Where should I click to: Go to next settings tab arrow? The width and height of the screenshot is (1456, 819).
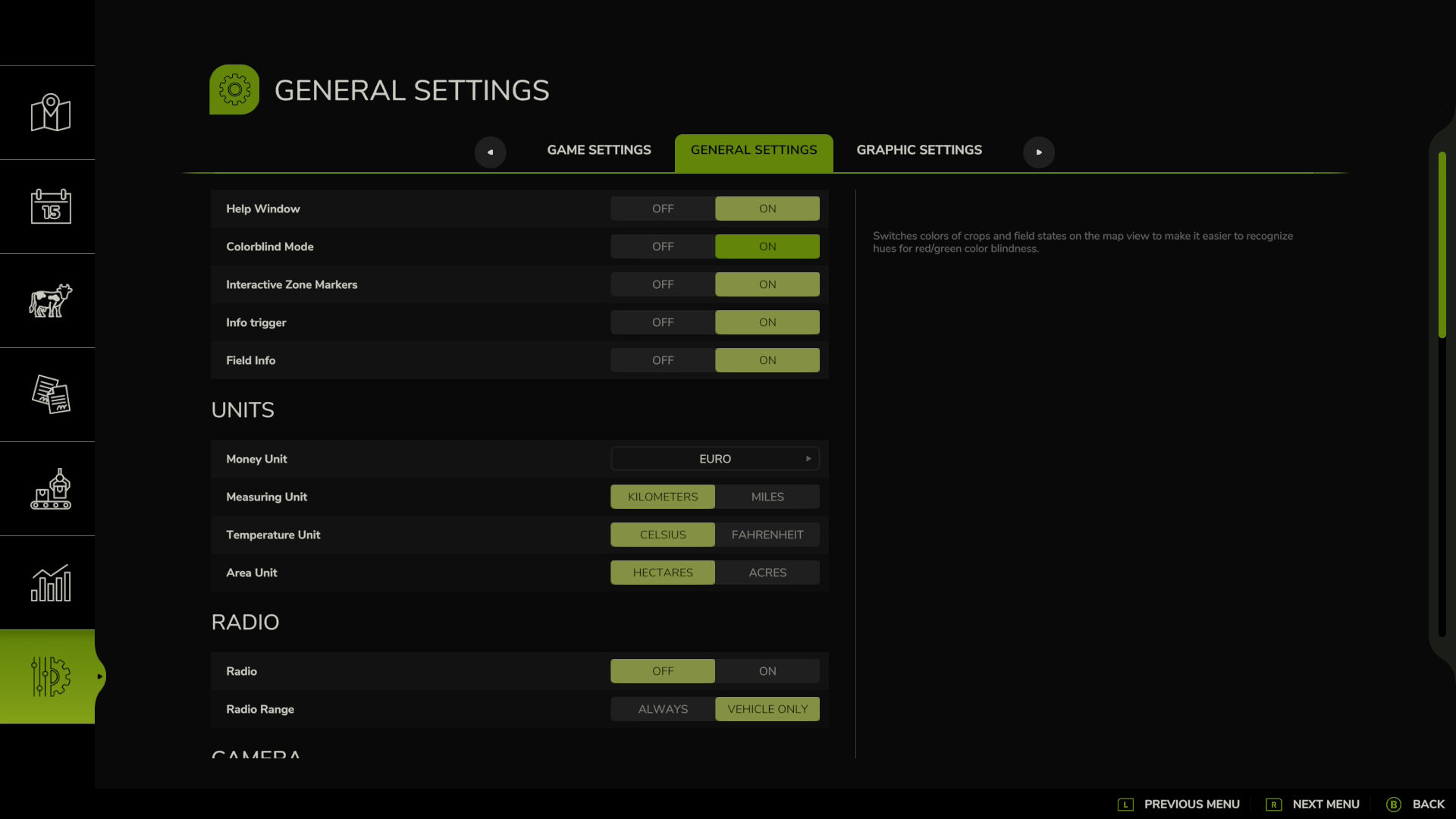pos(1039,152)
